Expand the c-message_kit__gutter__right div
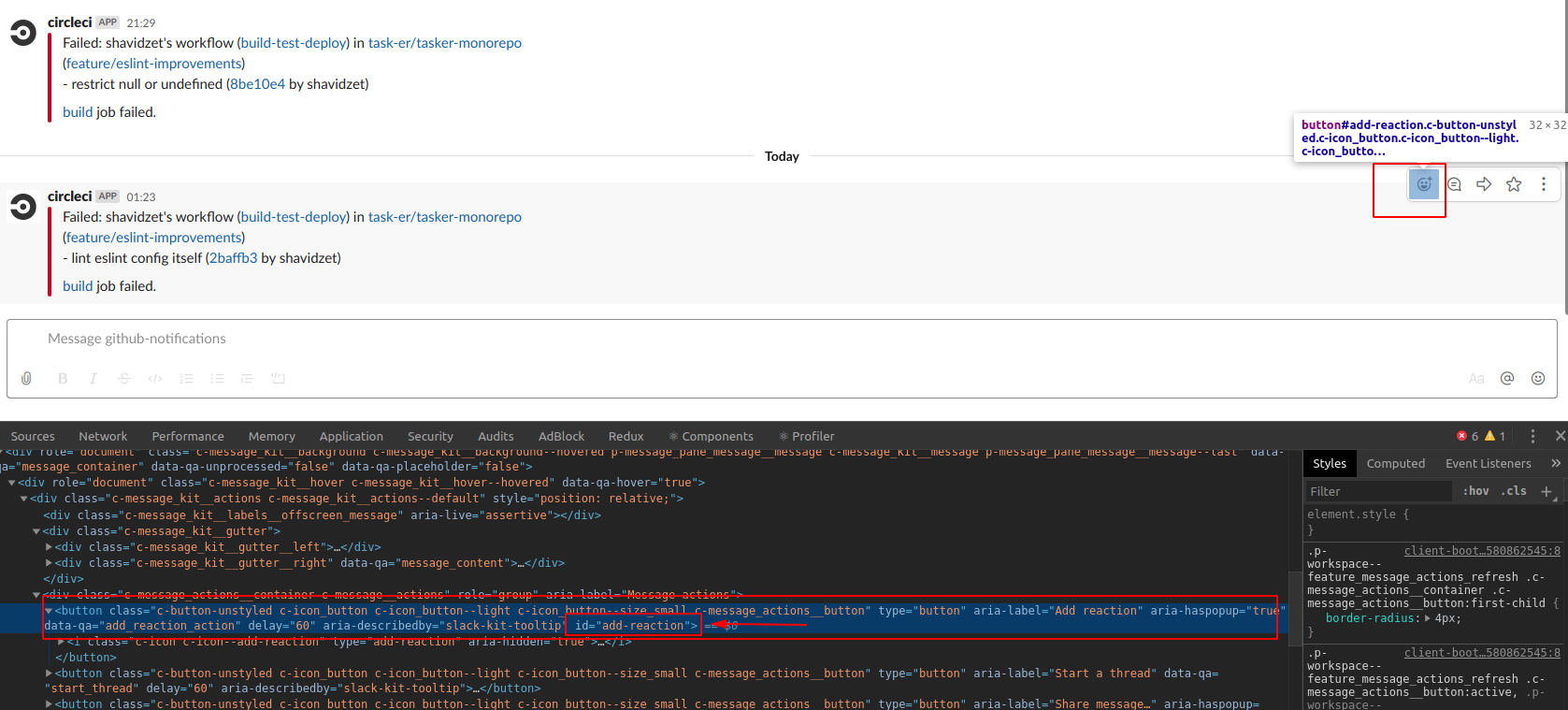 pos(49,563)
